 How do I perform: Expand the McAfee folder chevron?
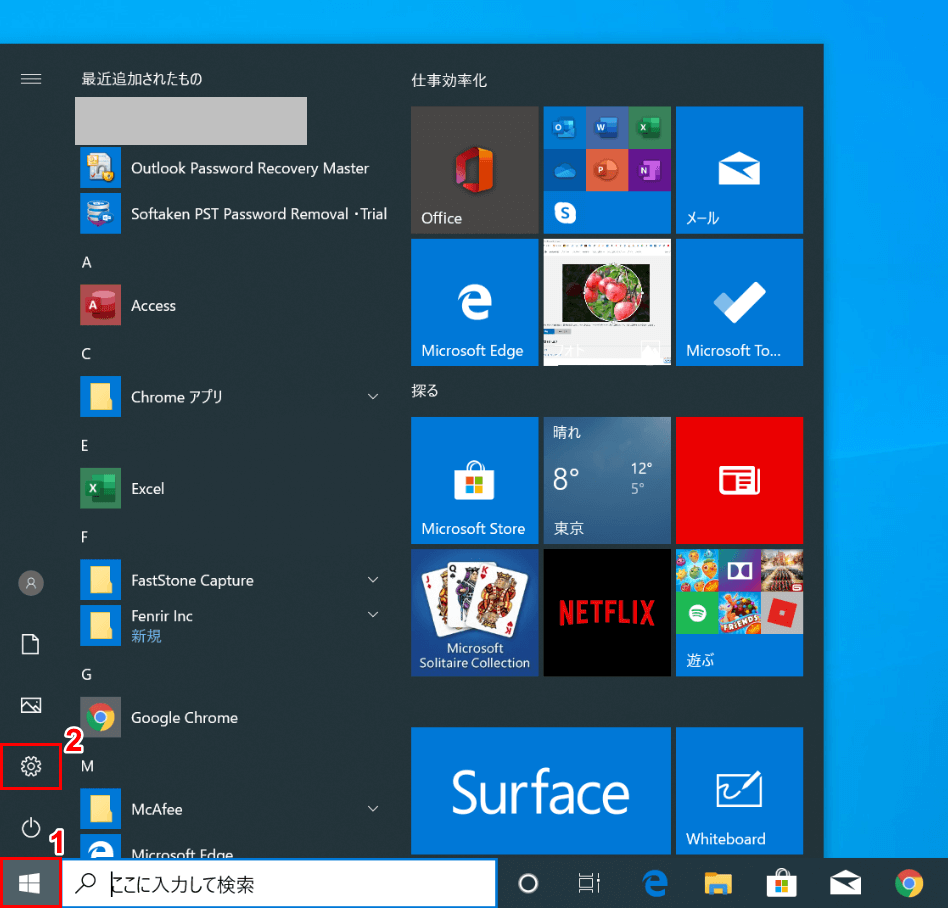coord(373,809)
